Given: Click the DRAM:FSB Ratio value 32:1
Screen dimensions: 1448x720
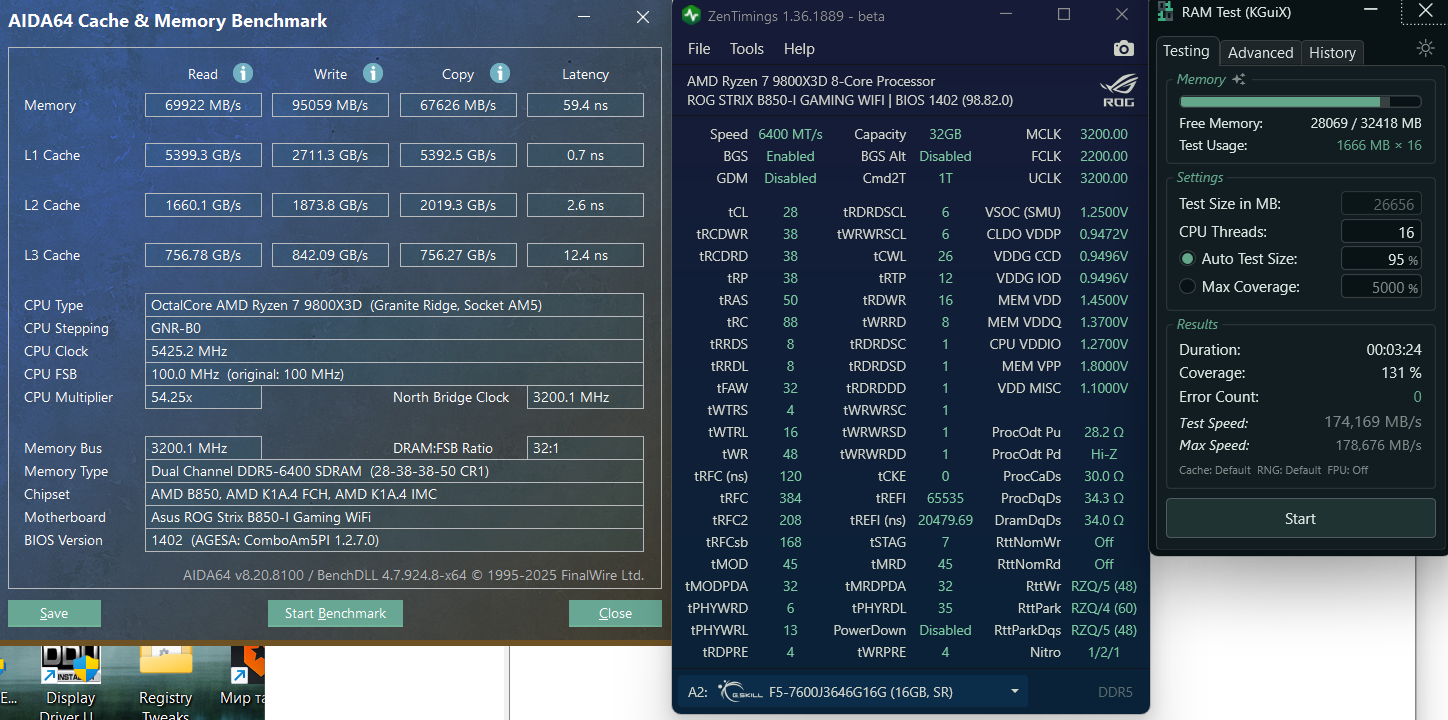Looking at the screenshot, I should [585, 448].
